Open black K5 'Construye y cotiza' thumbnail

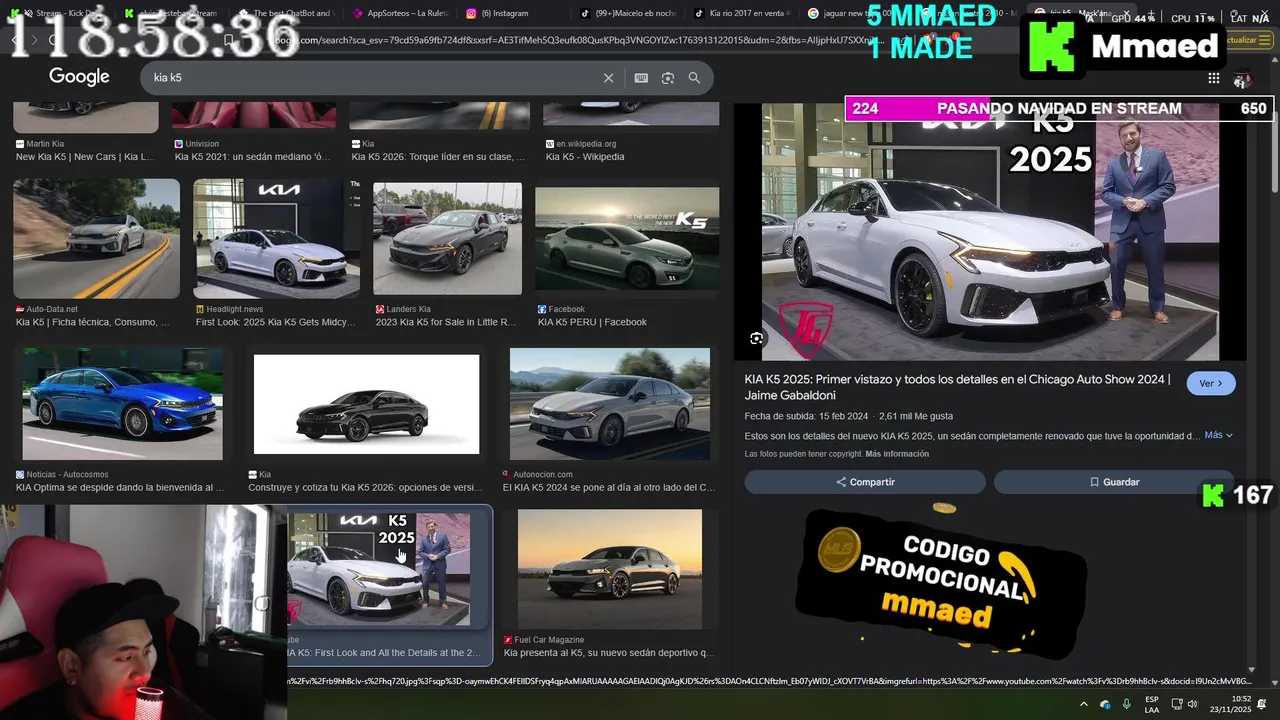pyautogui.click(x=366, y=404)
